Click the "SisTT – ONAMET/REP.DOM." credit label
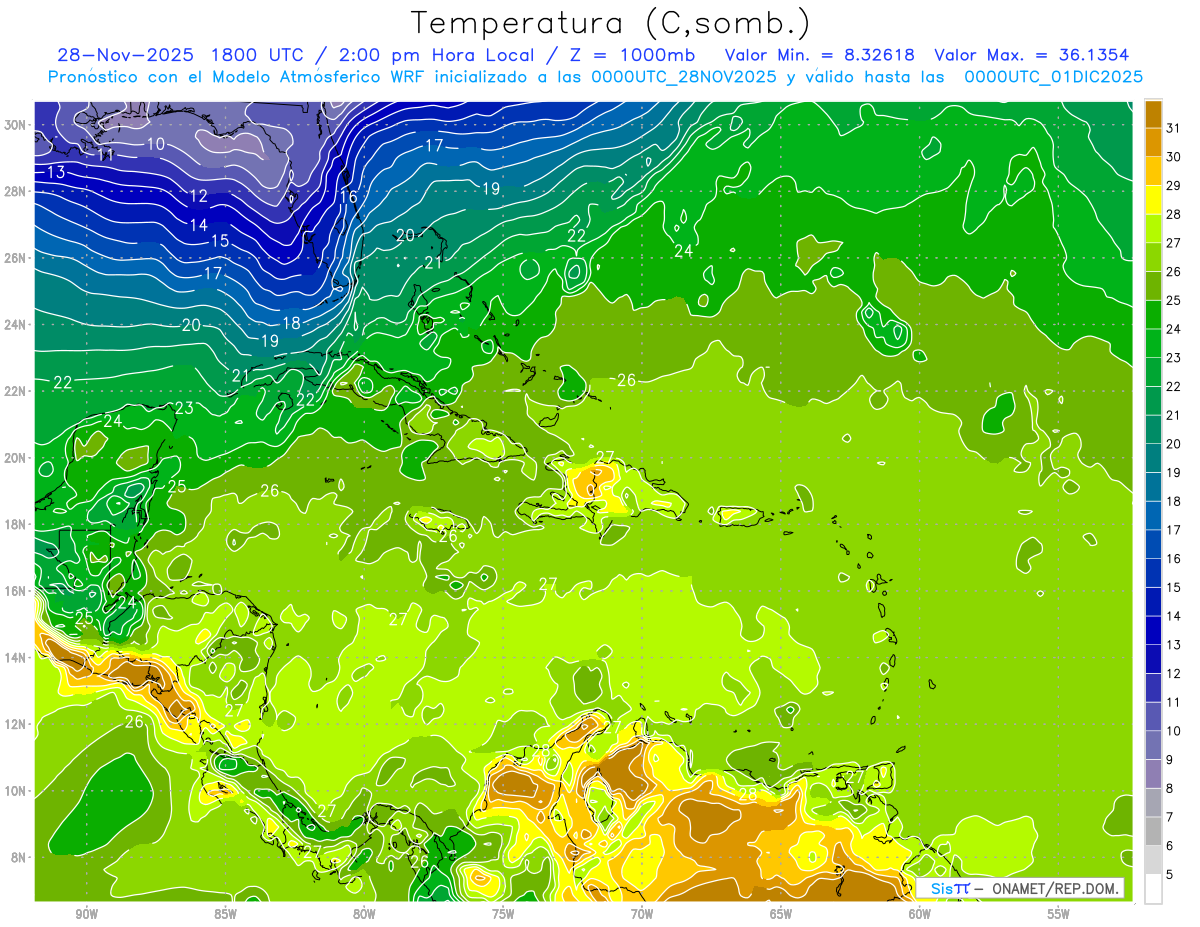This screenshot has height=927, width=1200. pos(1020,888)
